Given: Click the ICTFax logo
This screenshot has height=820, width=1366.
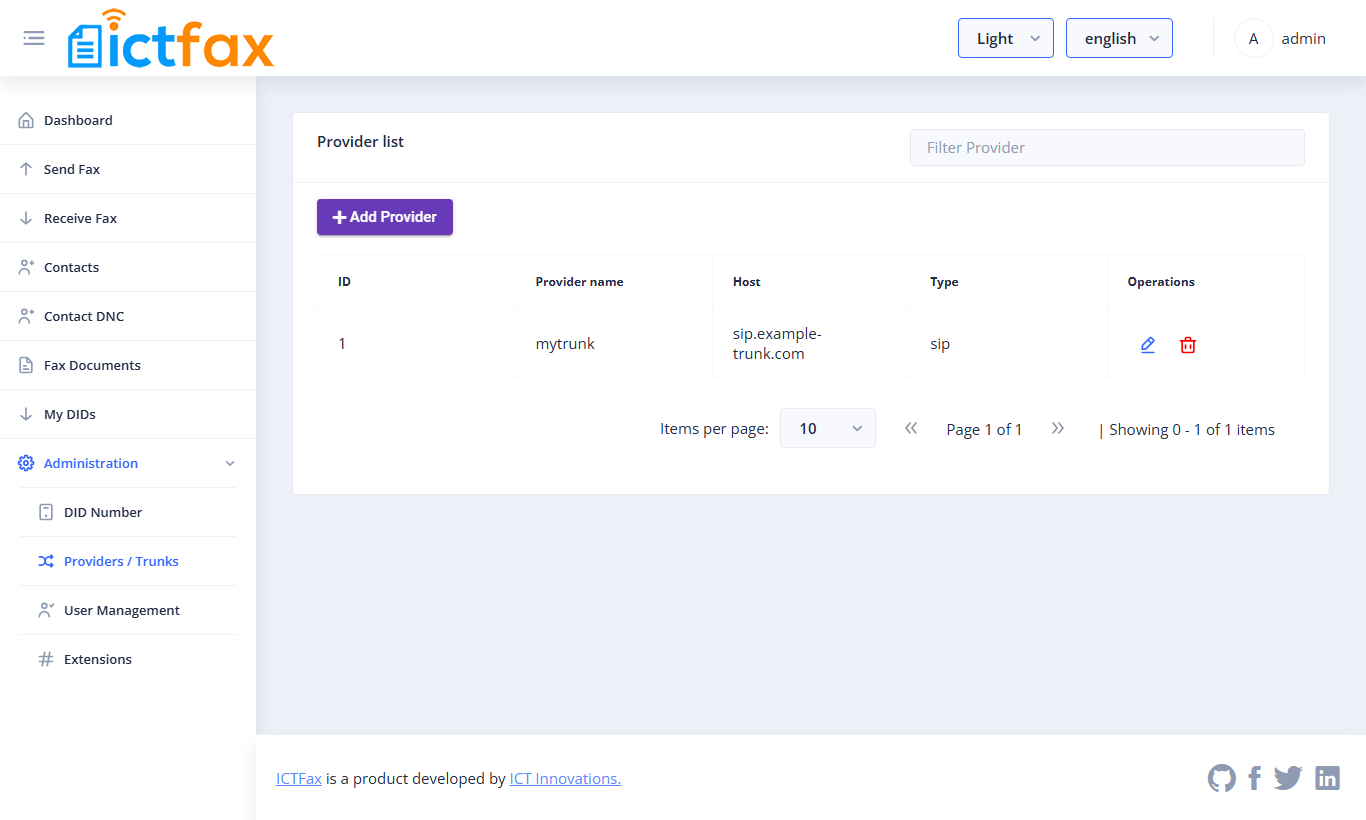Looking at the screenshot, I should click(x=171, y=38).
